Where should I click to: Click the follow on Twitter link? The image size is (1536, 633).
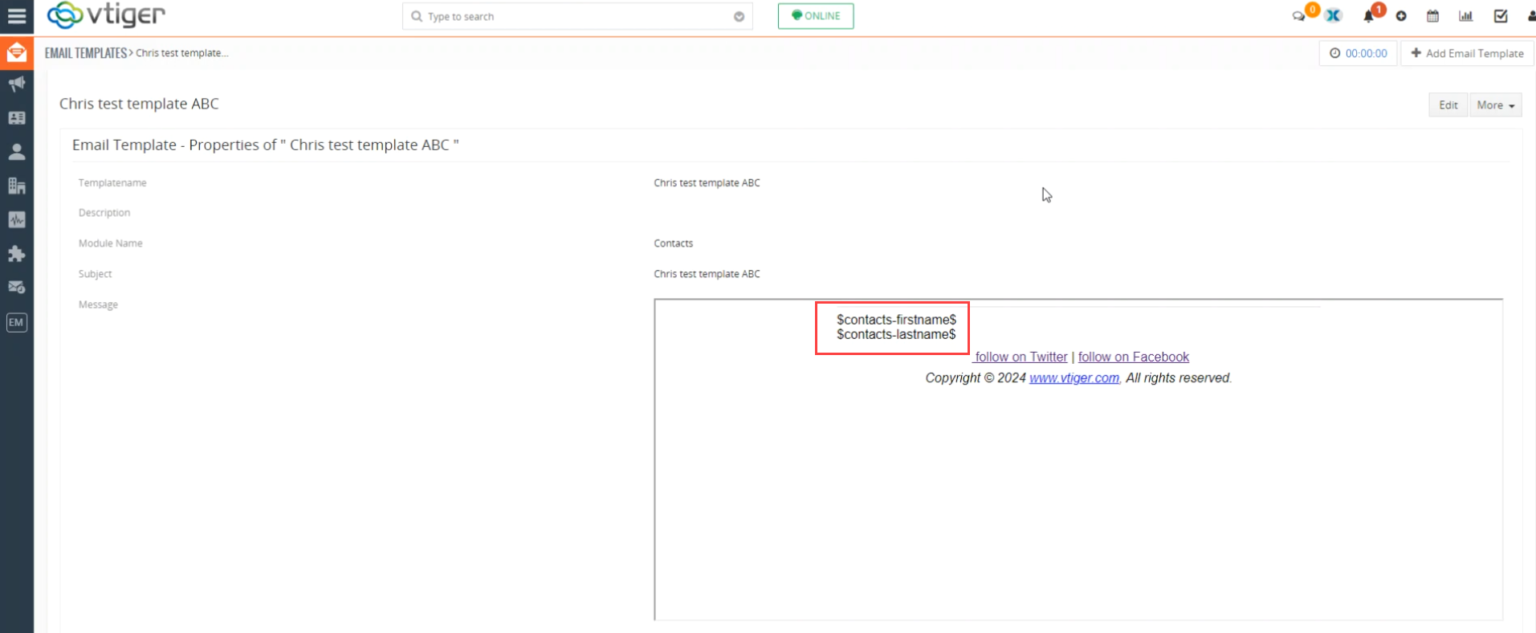(x=1021, y=356)
